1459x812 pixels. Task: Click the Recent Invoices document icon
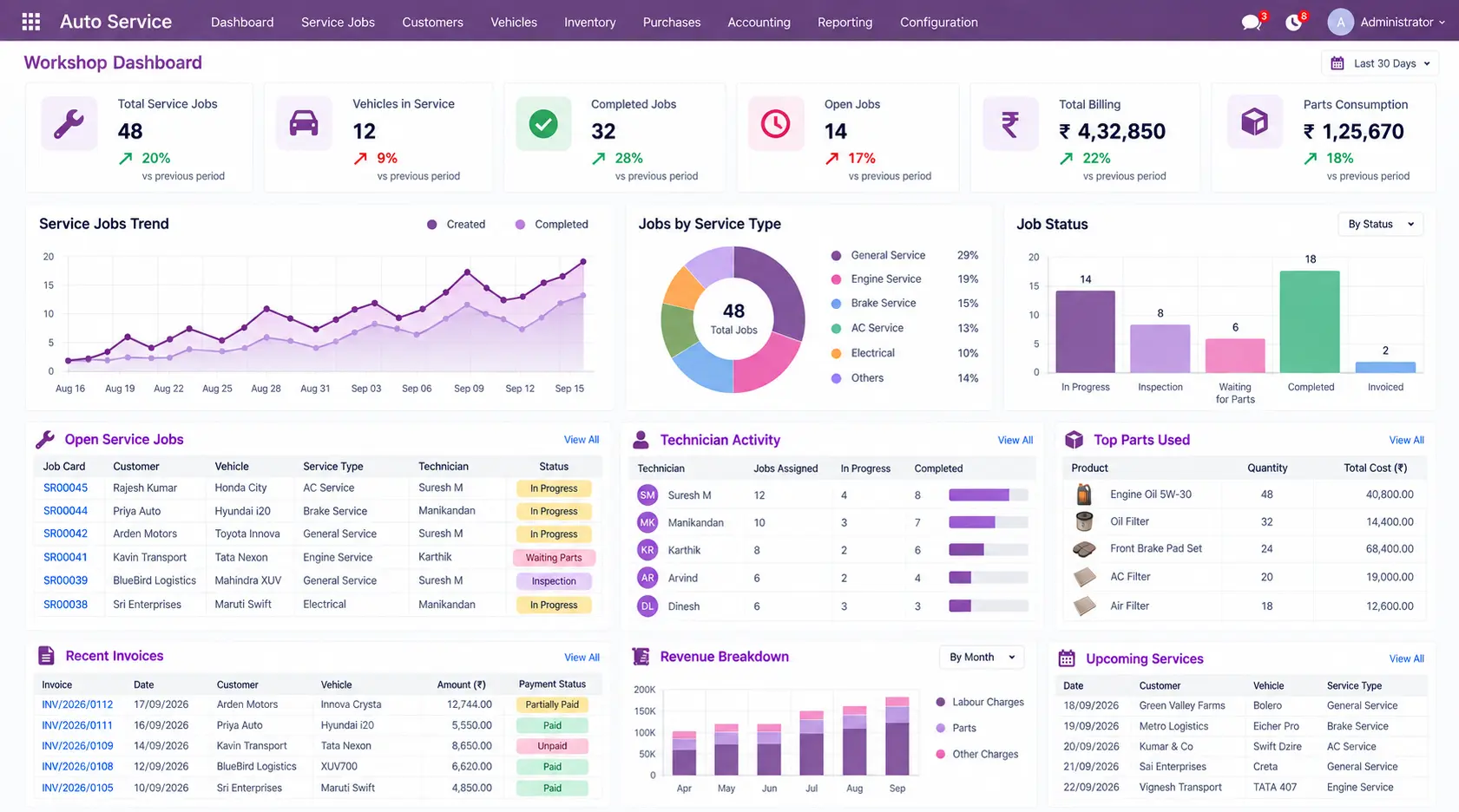[x=46, y=656]
